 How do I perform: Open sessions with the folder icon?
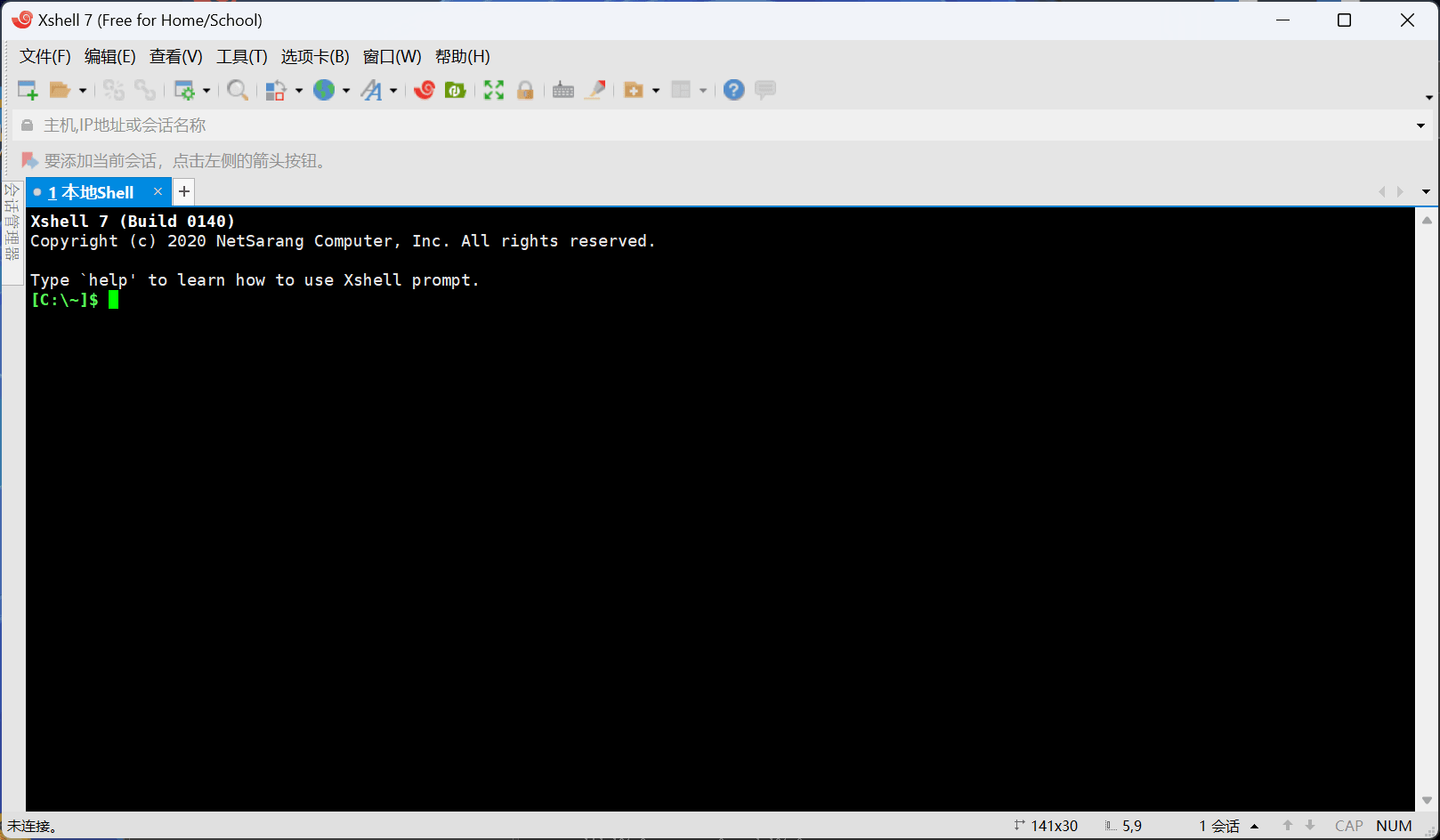60,90
